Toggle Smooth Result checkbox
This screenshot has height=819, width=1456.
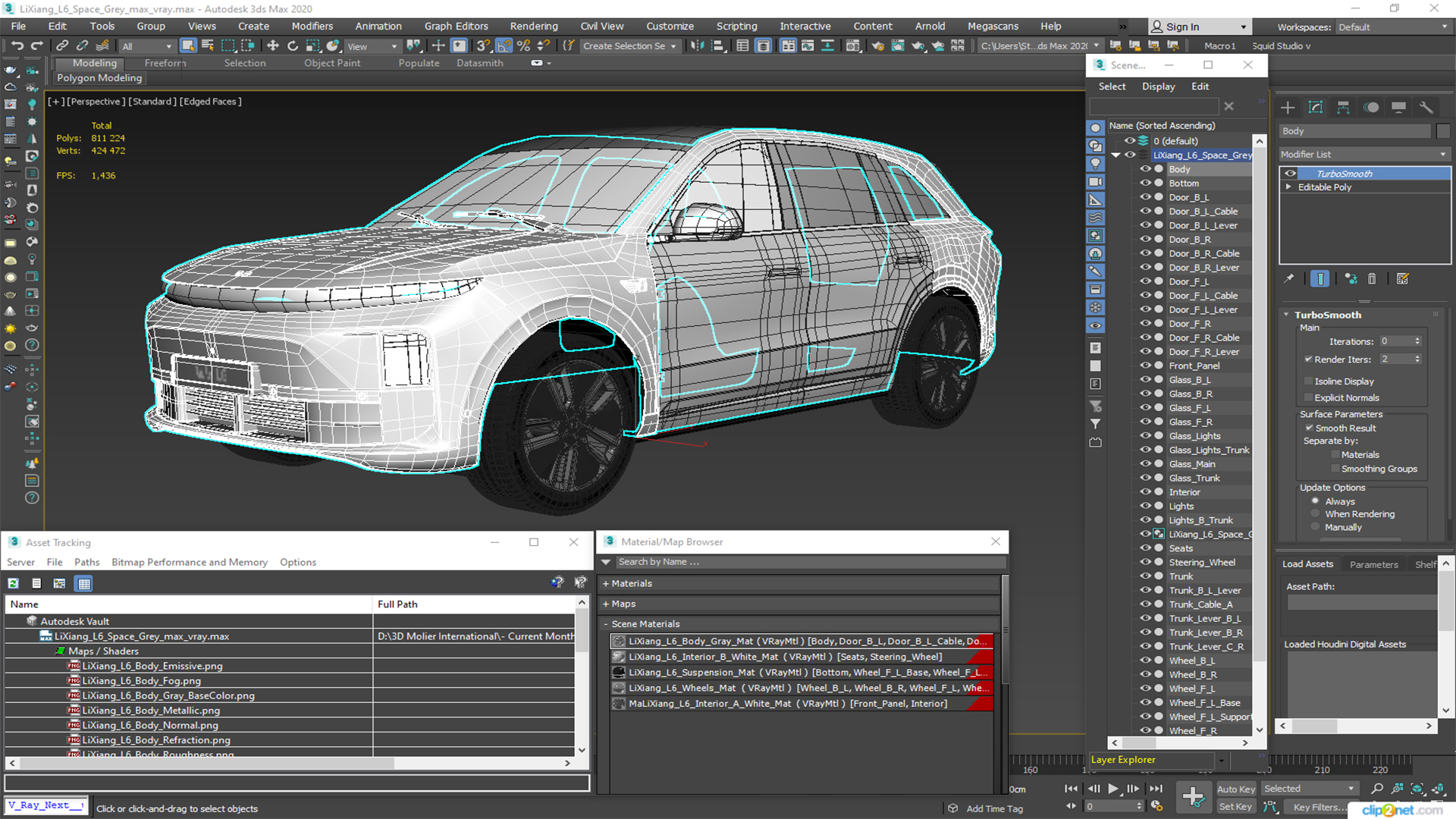coord(1309,428)
